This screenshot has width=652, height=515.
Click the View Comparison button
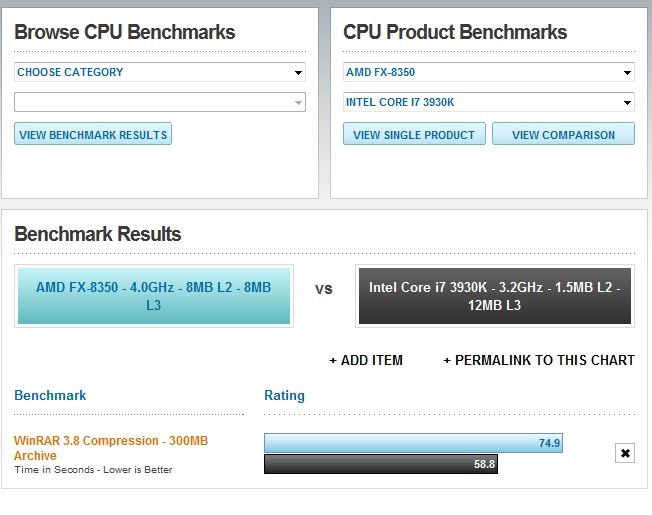coord(563,135)
